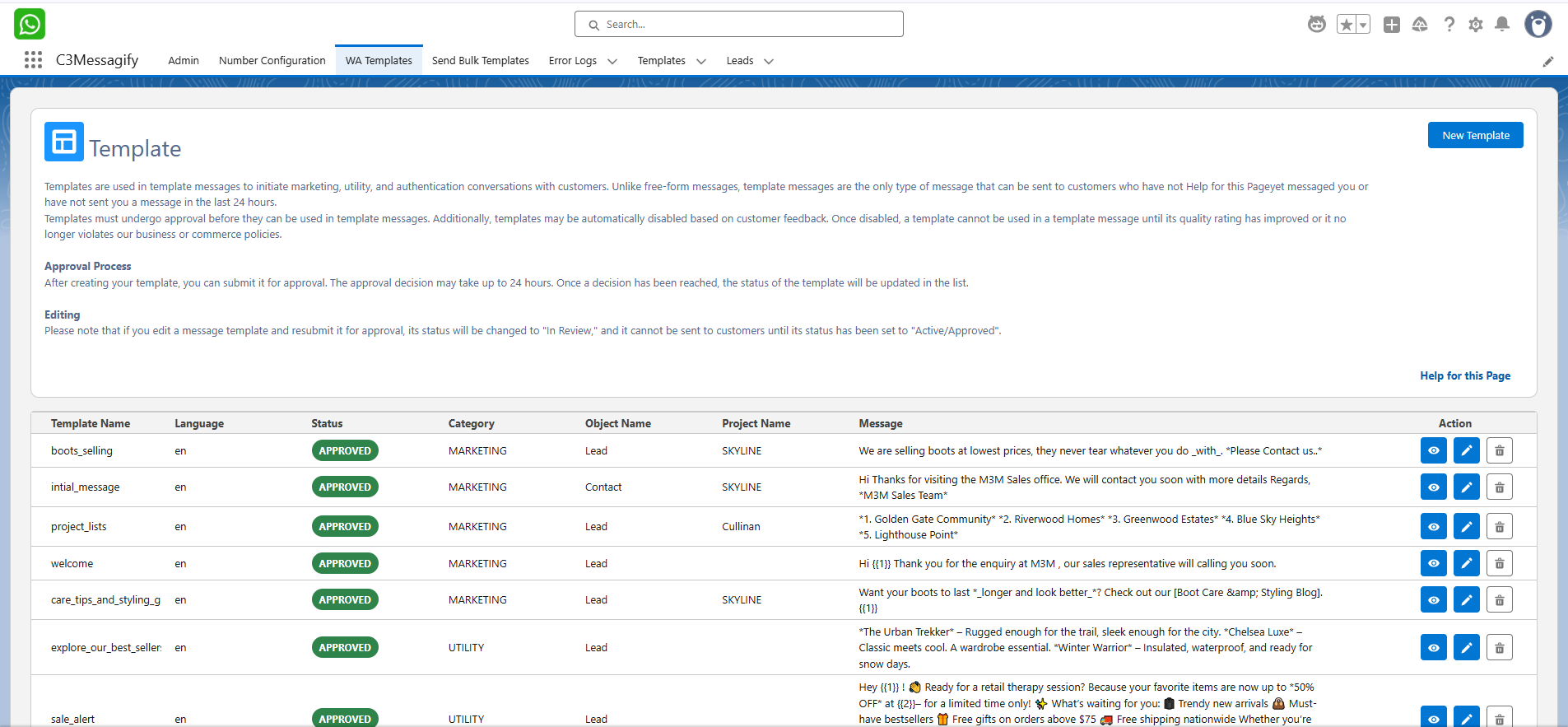Screen dimensions: 1568x727
Task: Open the Astro mascot guidance icon
Action: [x=1317, y=25]
